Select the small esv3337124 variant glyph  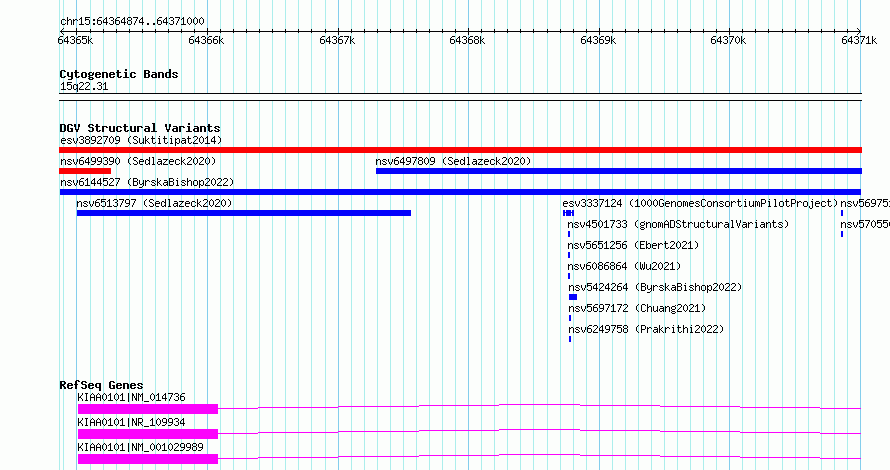(568, 213)
